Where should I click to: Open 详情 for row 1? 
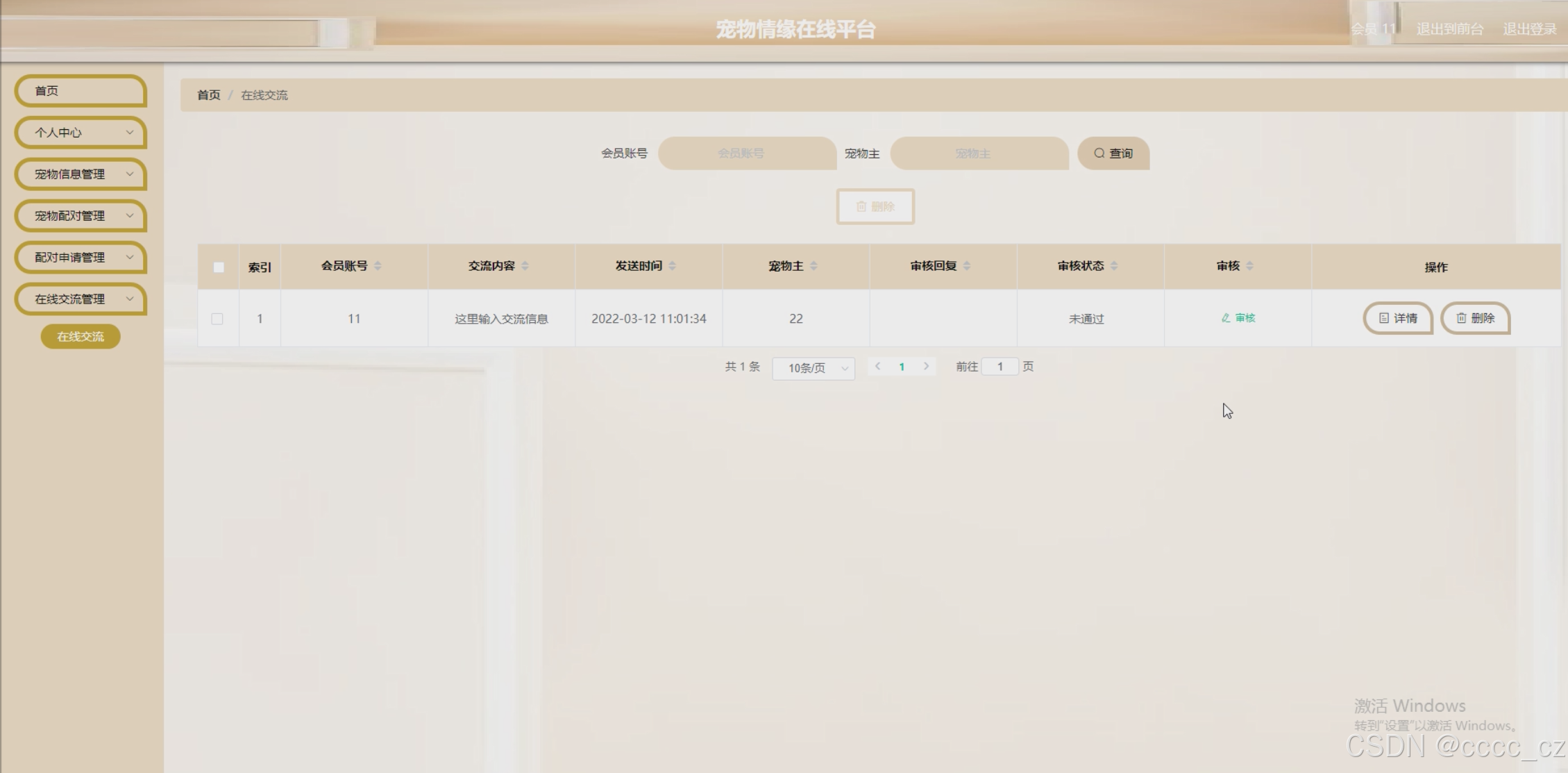tap(1398, 318)
